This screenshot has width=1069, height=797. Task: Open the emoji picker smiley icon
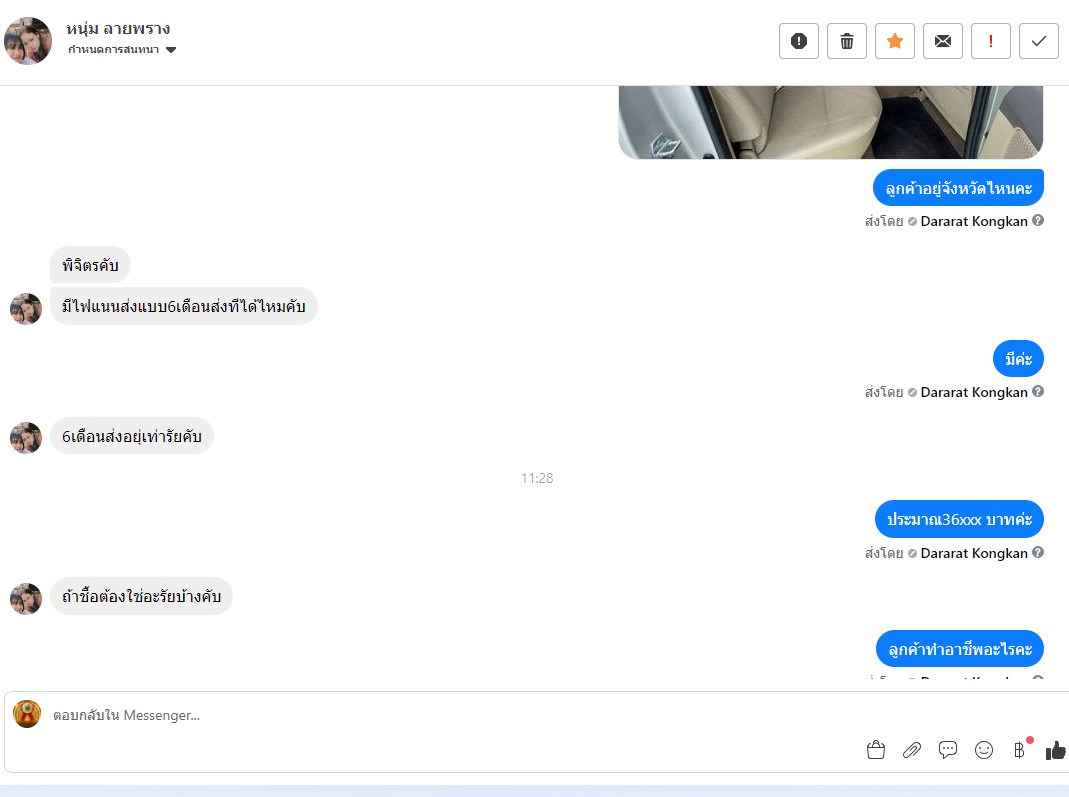pos(984,750)
